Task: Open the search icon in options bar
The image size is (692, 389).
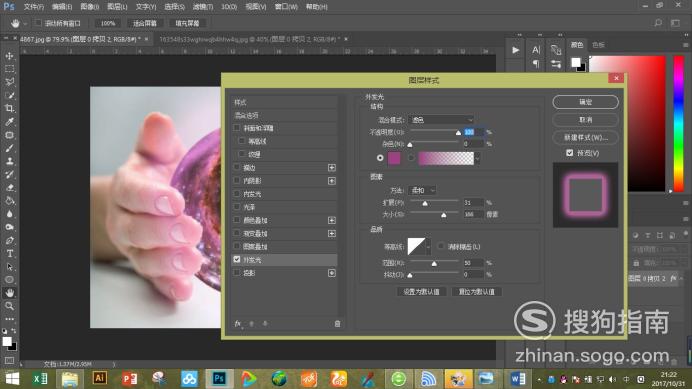Action: (x=658, y=23)
